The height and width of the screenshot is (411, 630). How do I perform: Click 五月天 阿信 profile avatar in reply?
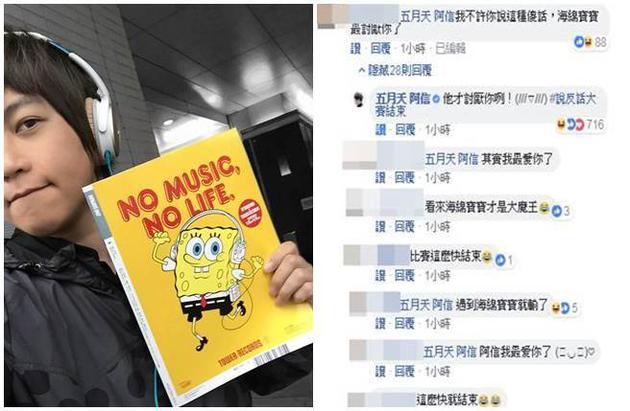[x=358, y=99]
